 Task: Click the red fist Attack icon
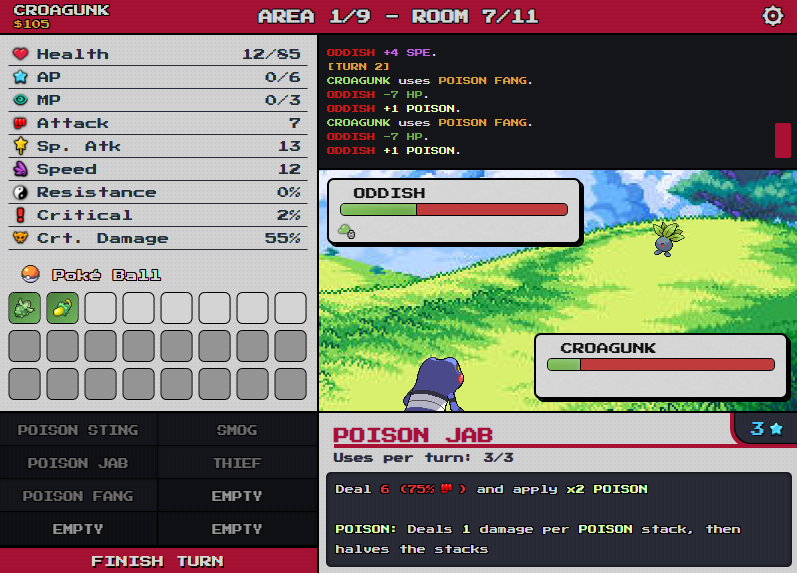point(20,123)
